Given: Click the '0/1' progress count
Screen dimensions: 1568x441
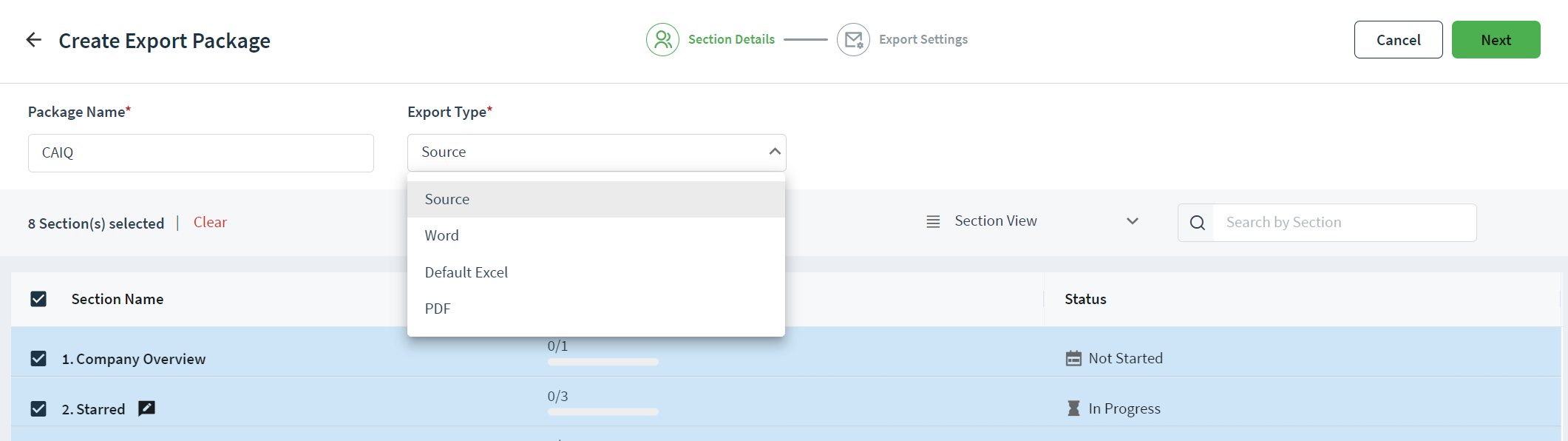Looking at the screenshot, I should click(557, 346).
